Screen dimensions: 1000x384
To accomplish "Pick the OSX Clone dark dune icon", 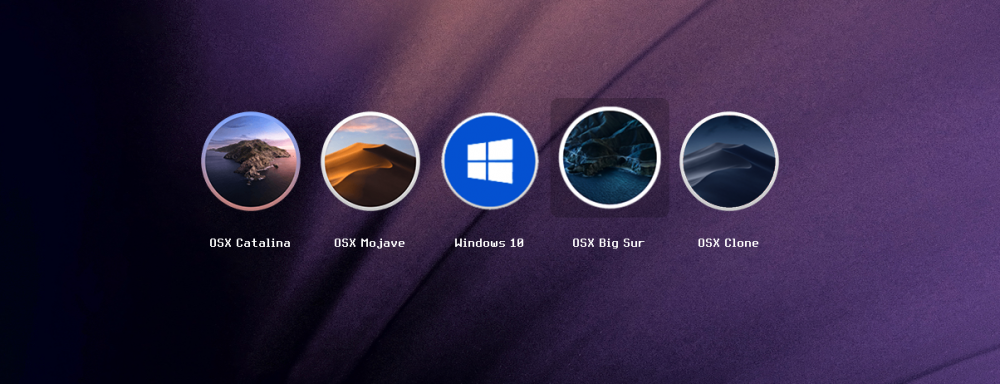I will [729, 161].
